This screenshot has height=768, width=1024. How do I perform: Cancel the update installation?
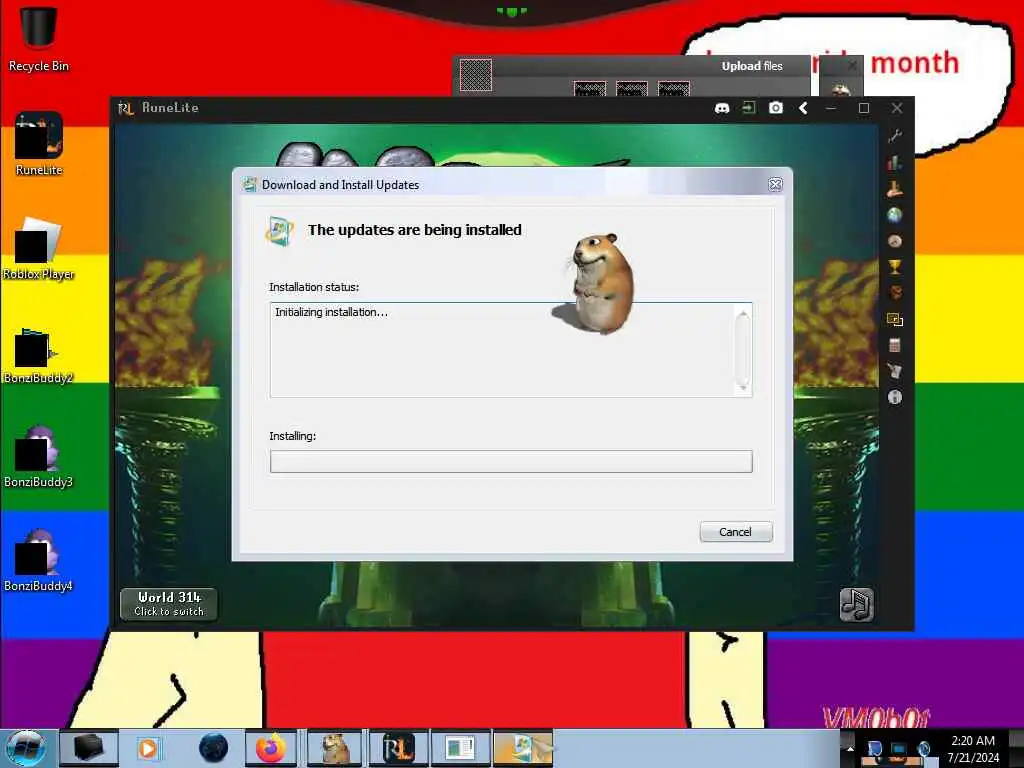[x=736, y=532]
